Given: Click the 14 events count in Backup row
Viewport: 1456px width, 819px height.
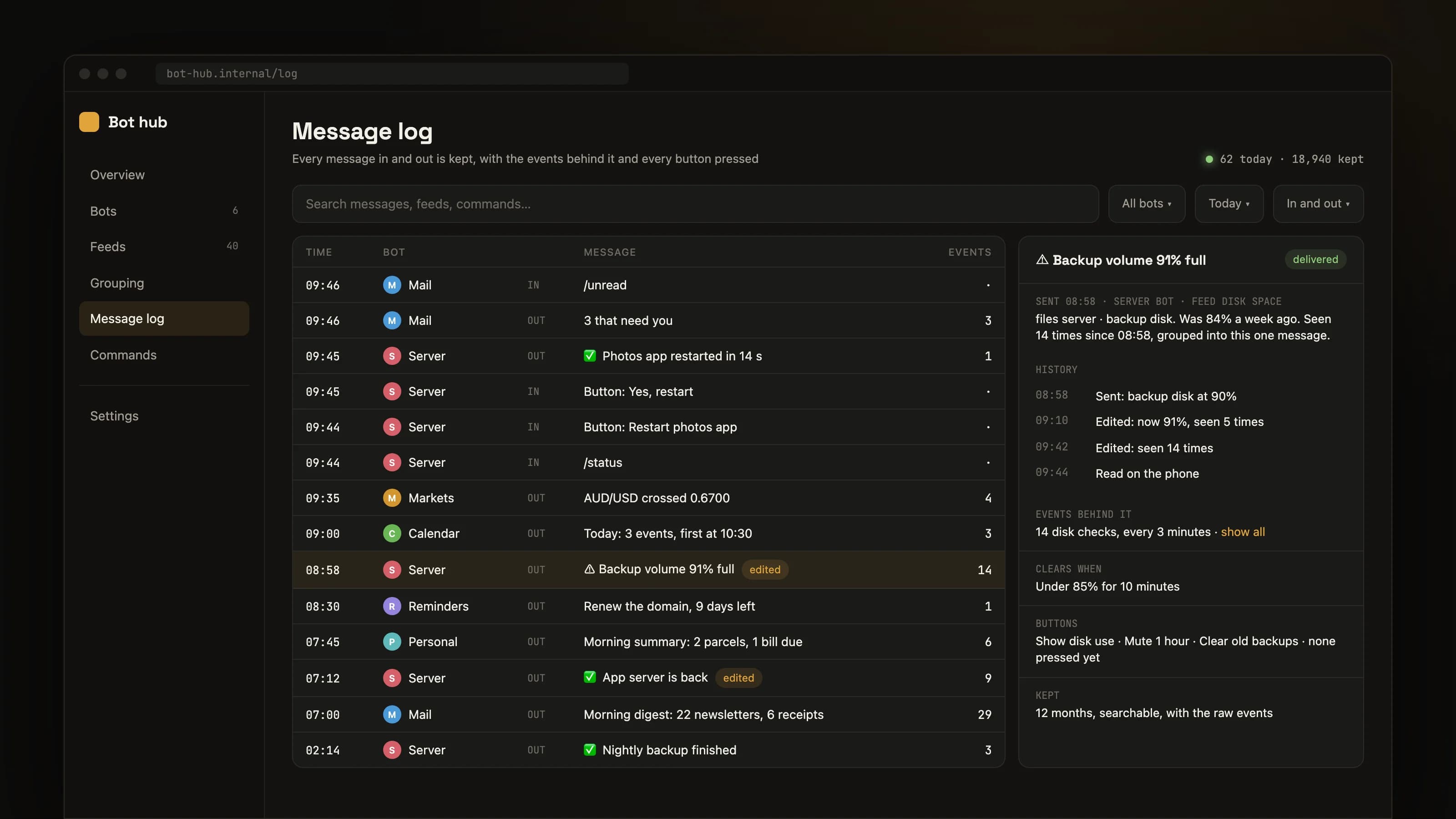Looking at the screenshot, I should pyautogui.click(x=984, y=570).
